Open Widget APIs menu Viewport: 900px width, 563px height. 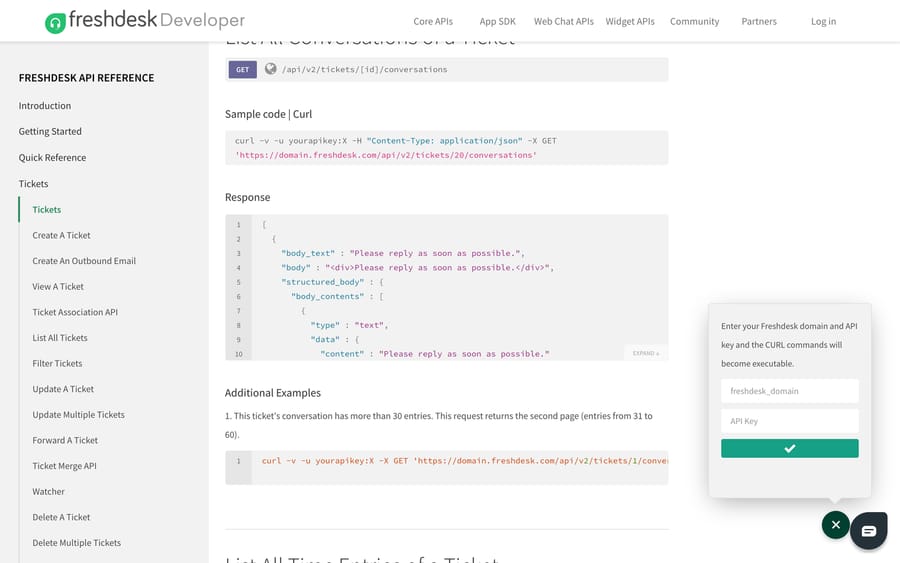[x=630, y=21]
